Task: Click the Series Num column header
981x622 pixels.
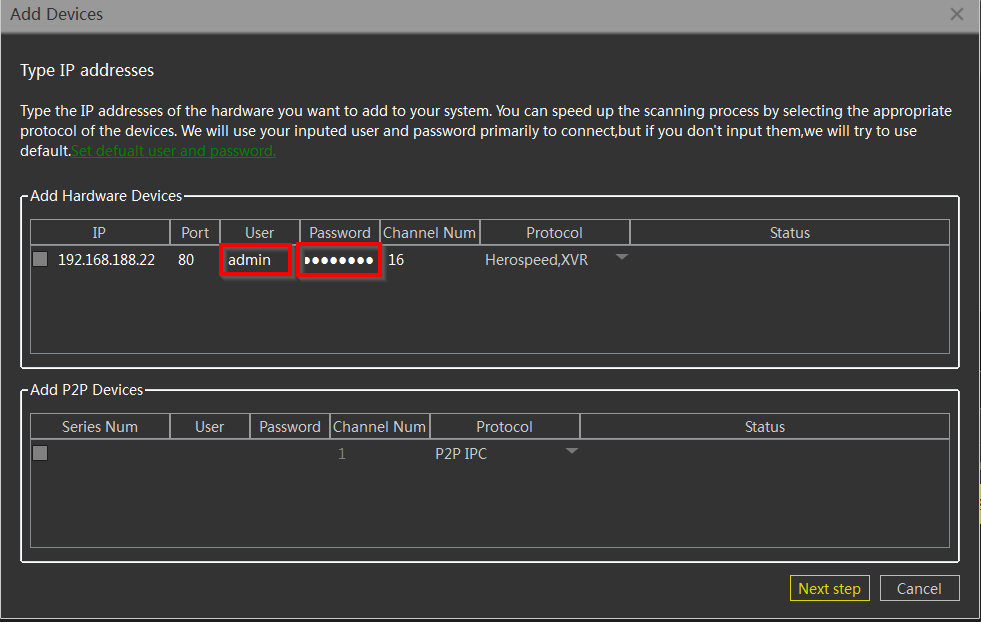Action: tap(100, 427)
